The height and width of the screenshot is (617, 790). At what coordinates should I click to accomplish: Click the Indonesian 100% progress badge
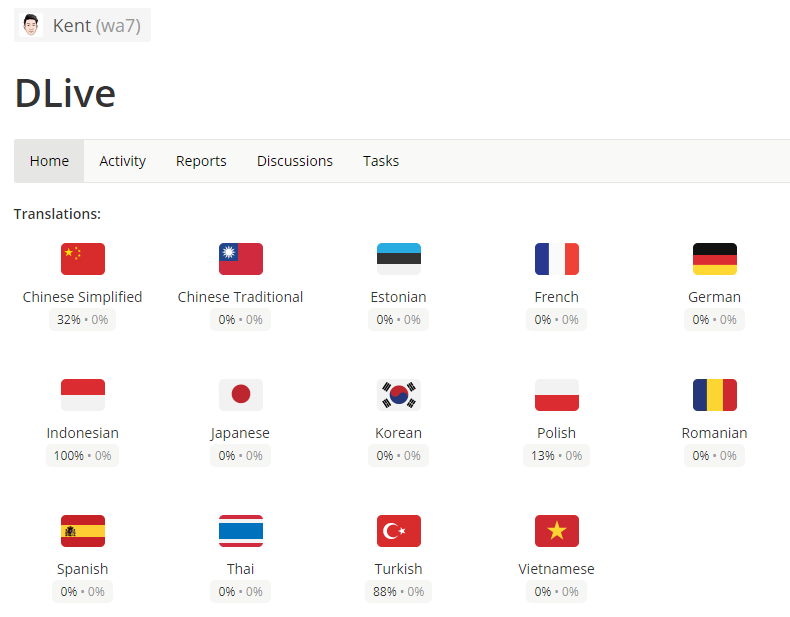(x=83, y=456)
